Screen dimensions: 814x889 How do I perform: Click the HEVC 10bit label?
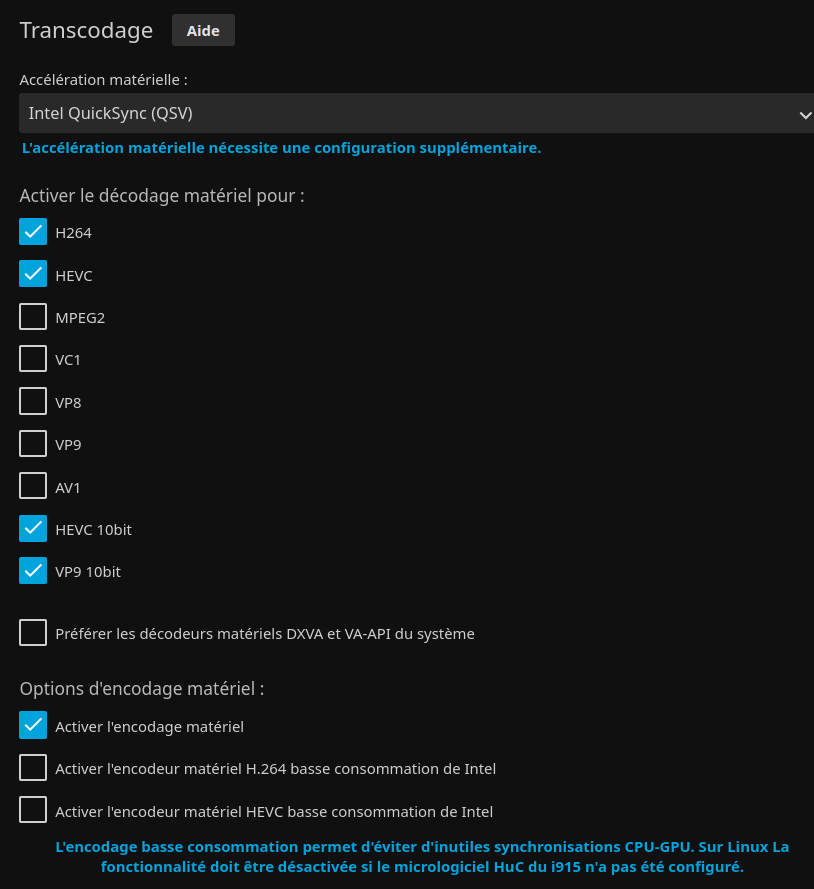[94, 530]
